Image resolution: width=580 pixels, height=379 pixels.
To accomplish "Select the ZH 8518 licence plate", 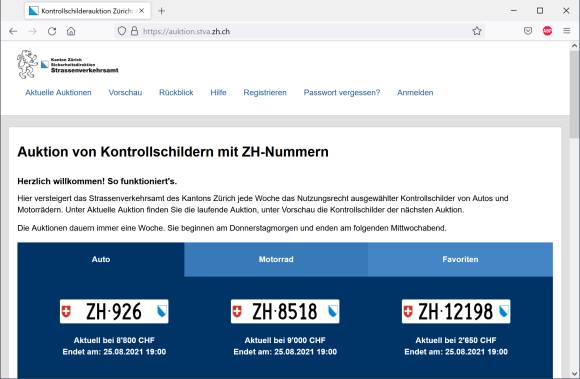I will pyautogui.click(x=285, y=311).
